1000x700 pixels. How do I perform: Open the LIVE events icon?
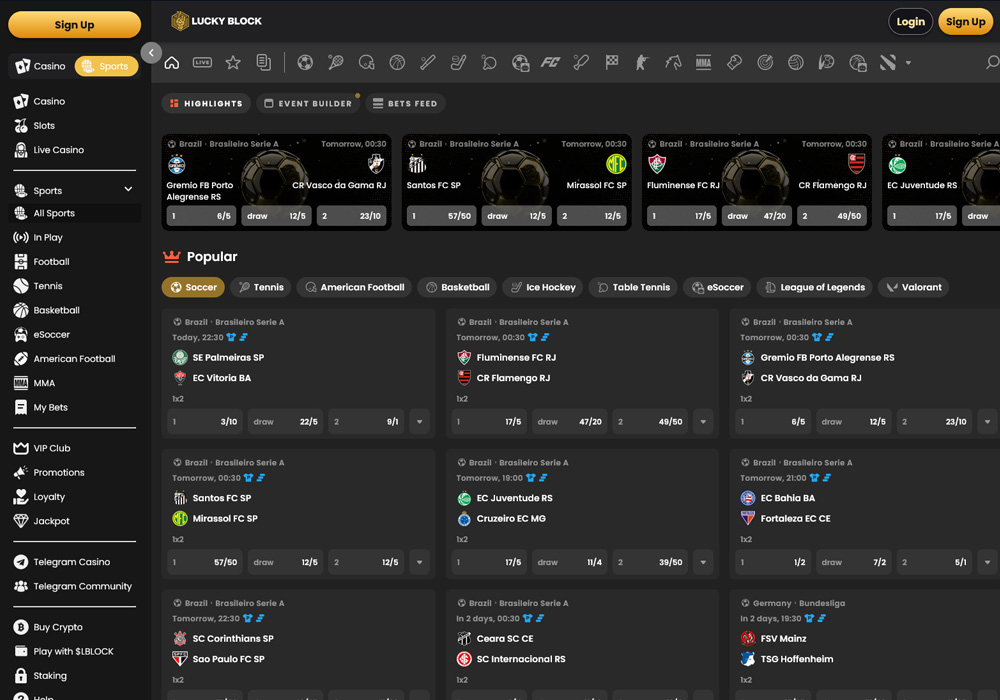[x=202, y=63]
